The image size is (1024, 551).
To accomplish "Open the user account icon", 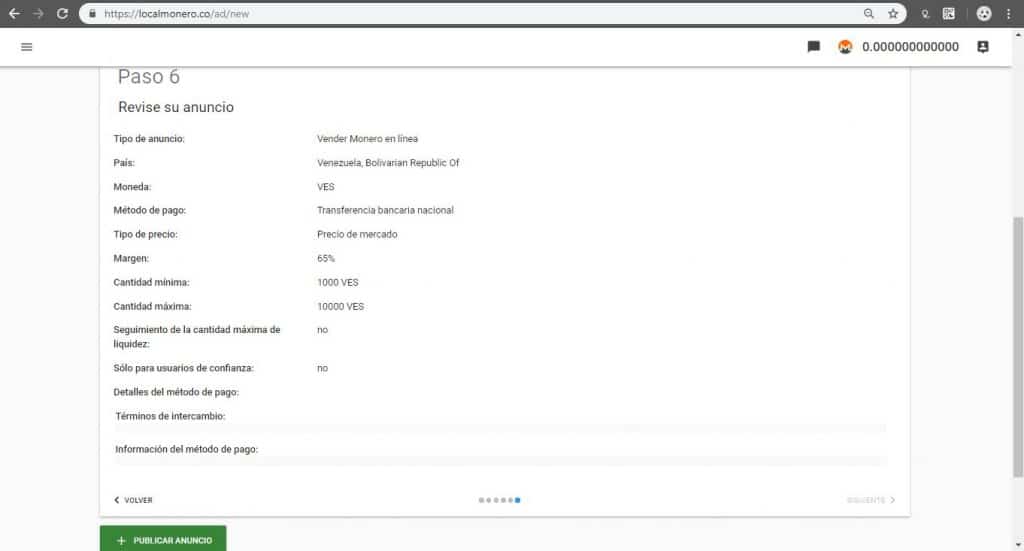I will tap(983, 47).
